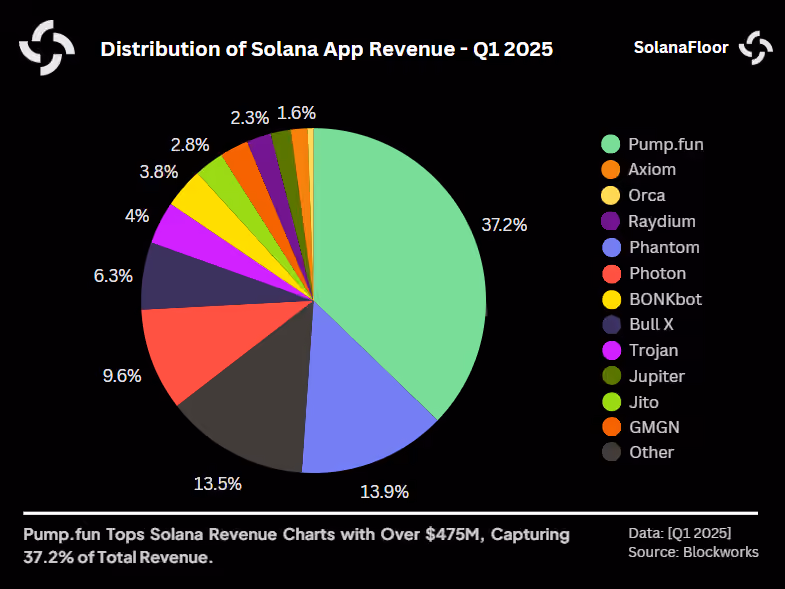This screenshot has height=589, width=785.
Task: Select the Trojan legend color swatch
Action: (611, 351)
